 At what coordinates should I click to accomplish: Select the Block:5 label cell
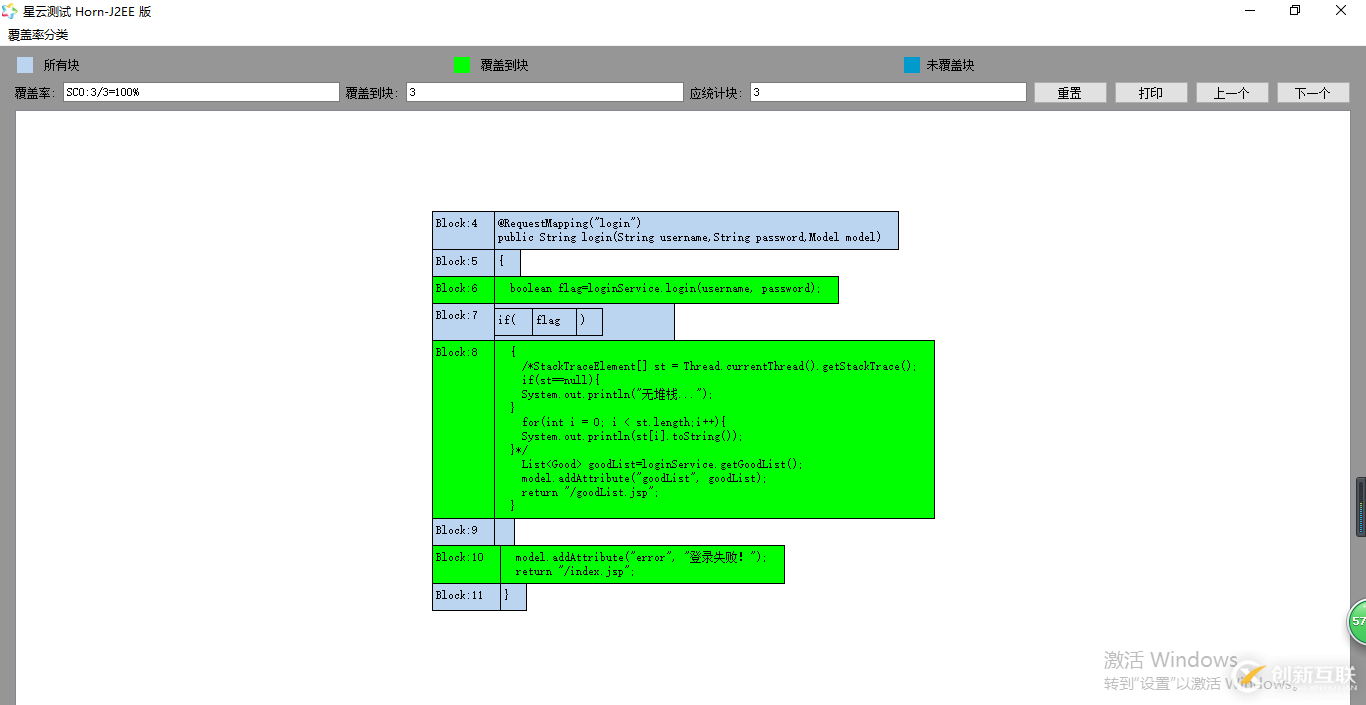[x=463, y=262]
